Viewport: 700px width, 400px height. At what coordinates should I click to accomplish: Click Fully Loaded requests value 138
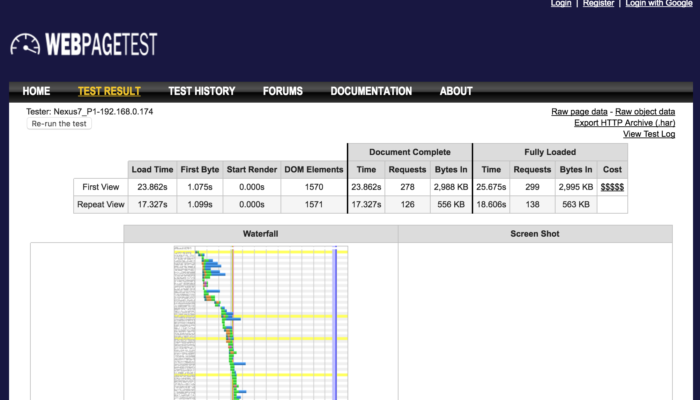[532, 204]
